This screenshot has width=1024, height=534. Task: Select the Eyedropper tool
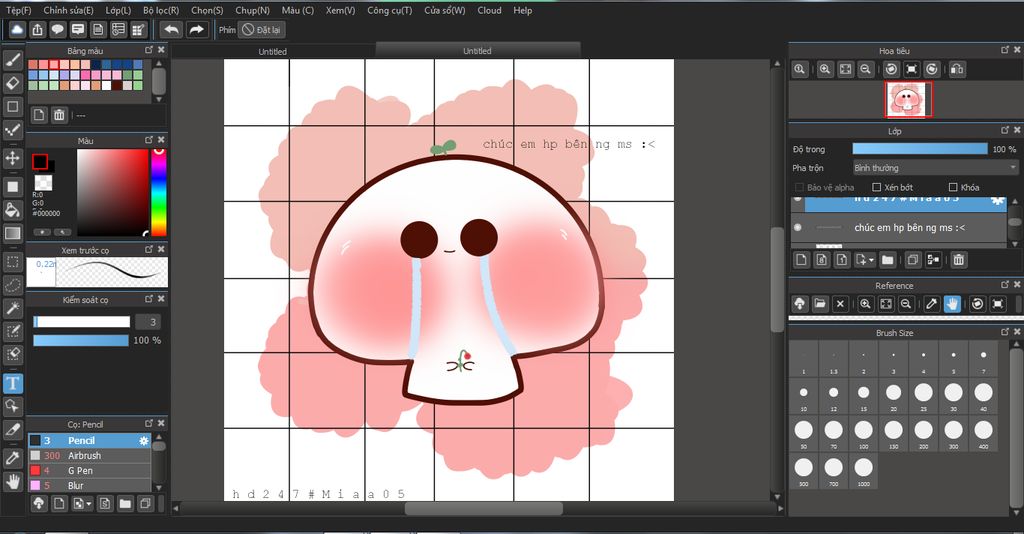coord(12,458)
